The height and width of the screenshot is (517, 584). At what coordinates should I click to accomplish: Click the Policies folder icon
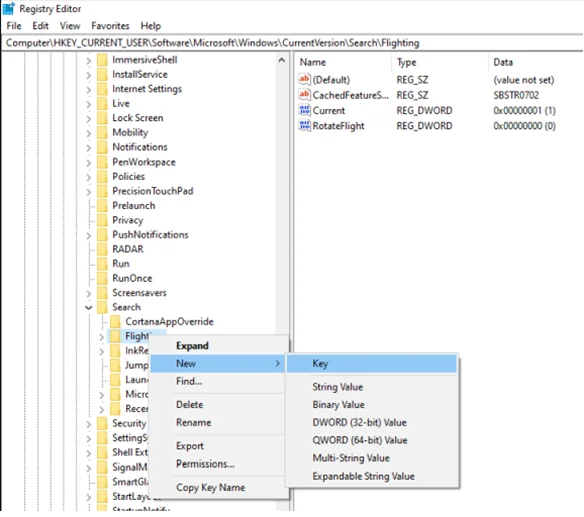tap(102, 177)
